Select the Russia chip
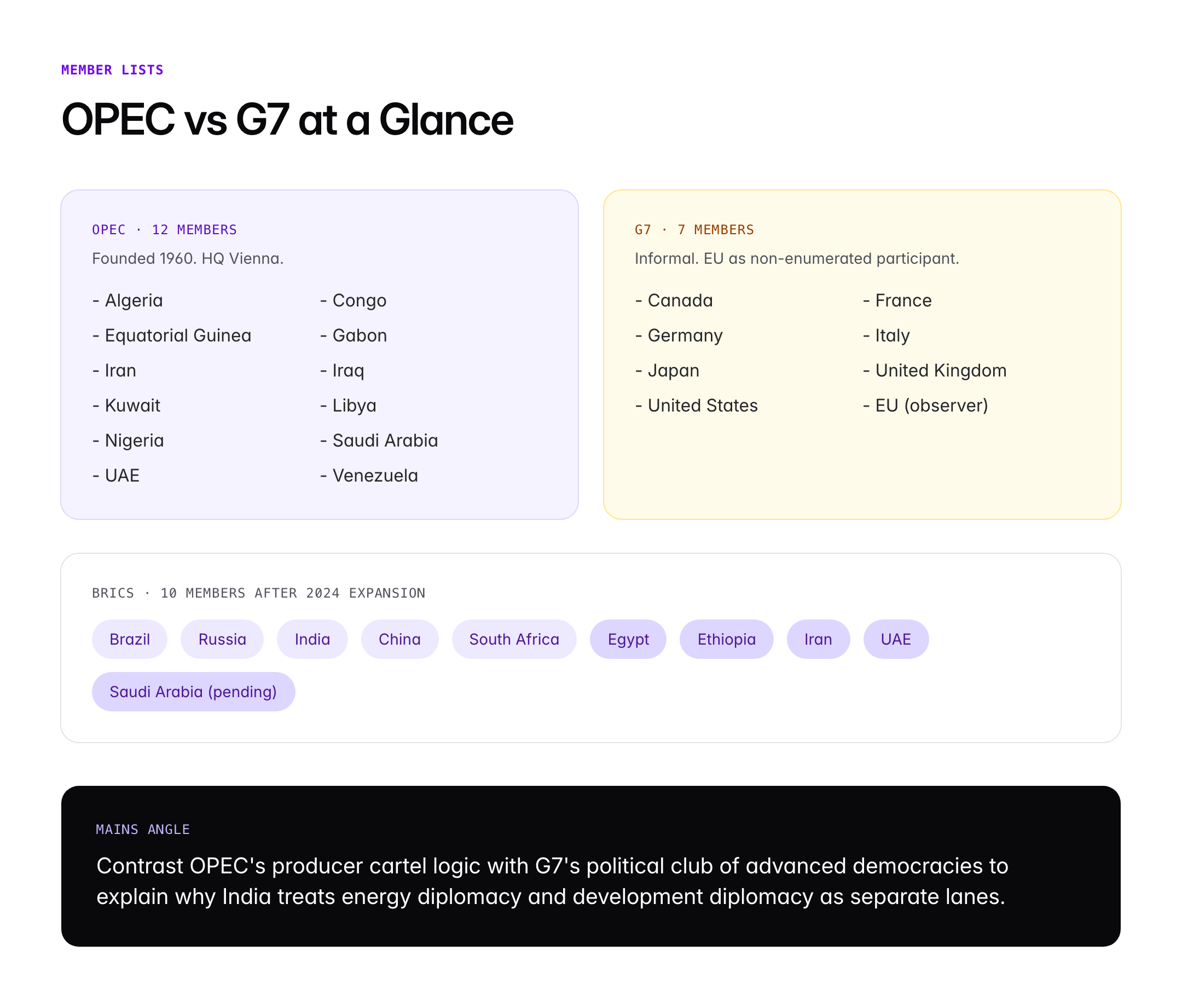The height and width of the screenshot is (1008, 1182). coord(222,639)
